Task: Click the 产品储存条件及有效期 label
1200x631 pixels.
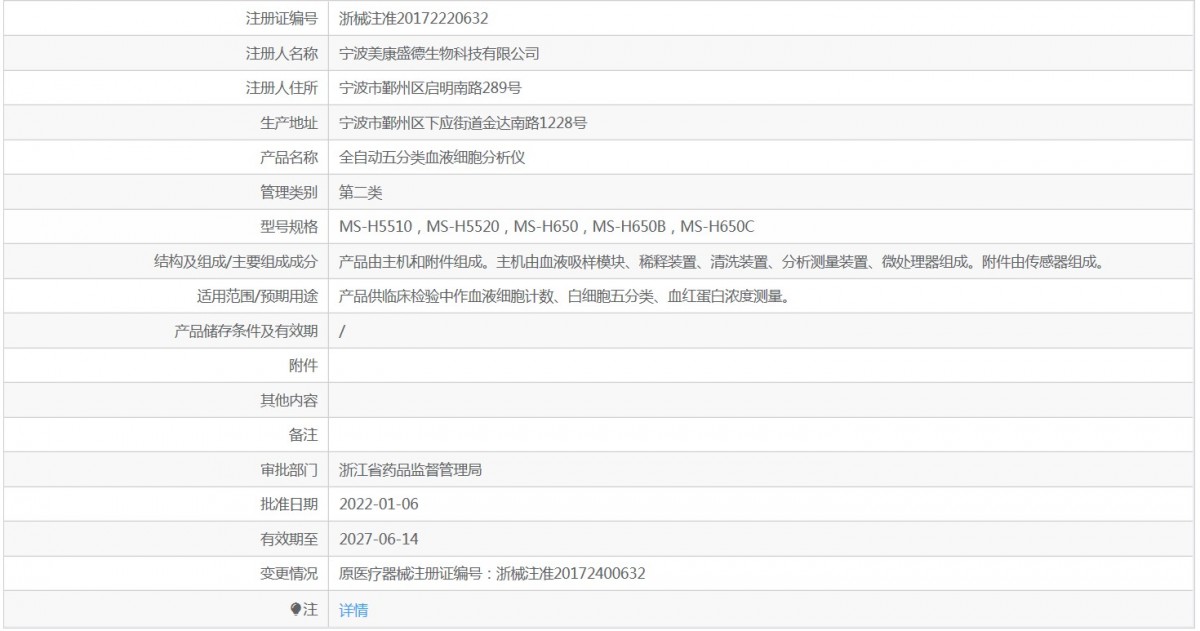Action: point(246,331)
